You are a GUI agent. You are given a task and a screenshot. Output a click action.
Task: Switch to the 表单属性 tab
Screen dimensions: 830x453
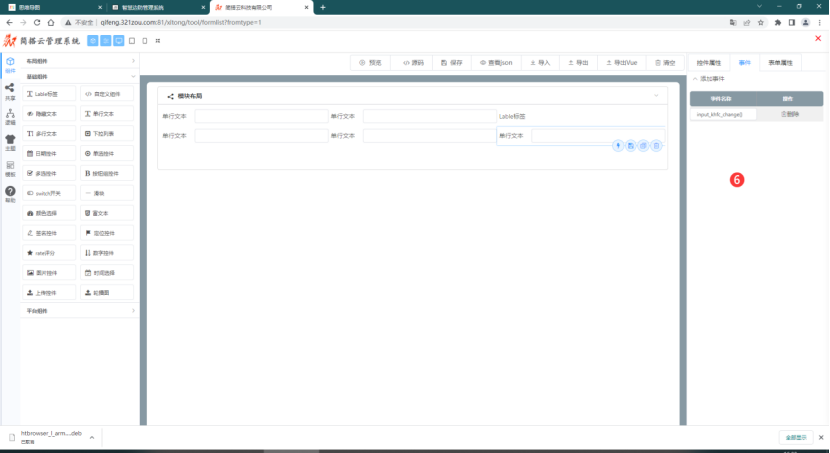(780, 62)
